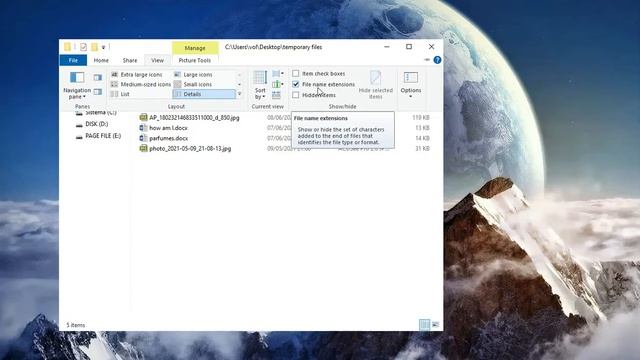640x360 pixels.
Task: Select Details layout
Action: (x=204, y=94)
